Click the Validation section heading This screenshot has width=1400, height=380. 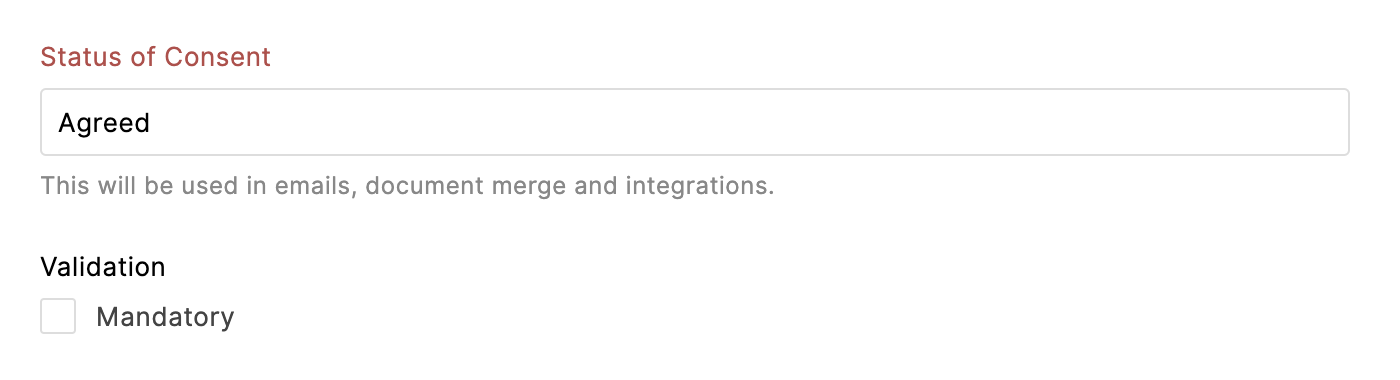[x=103, y=267]
